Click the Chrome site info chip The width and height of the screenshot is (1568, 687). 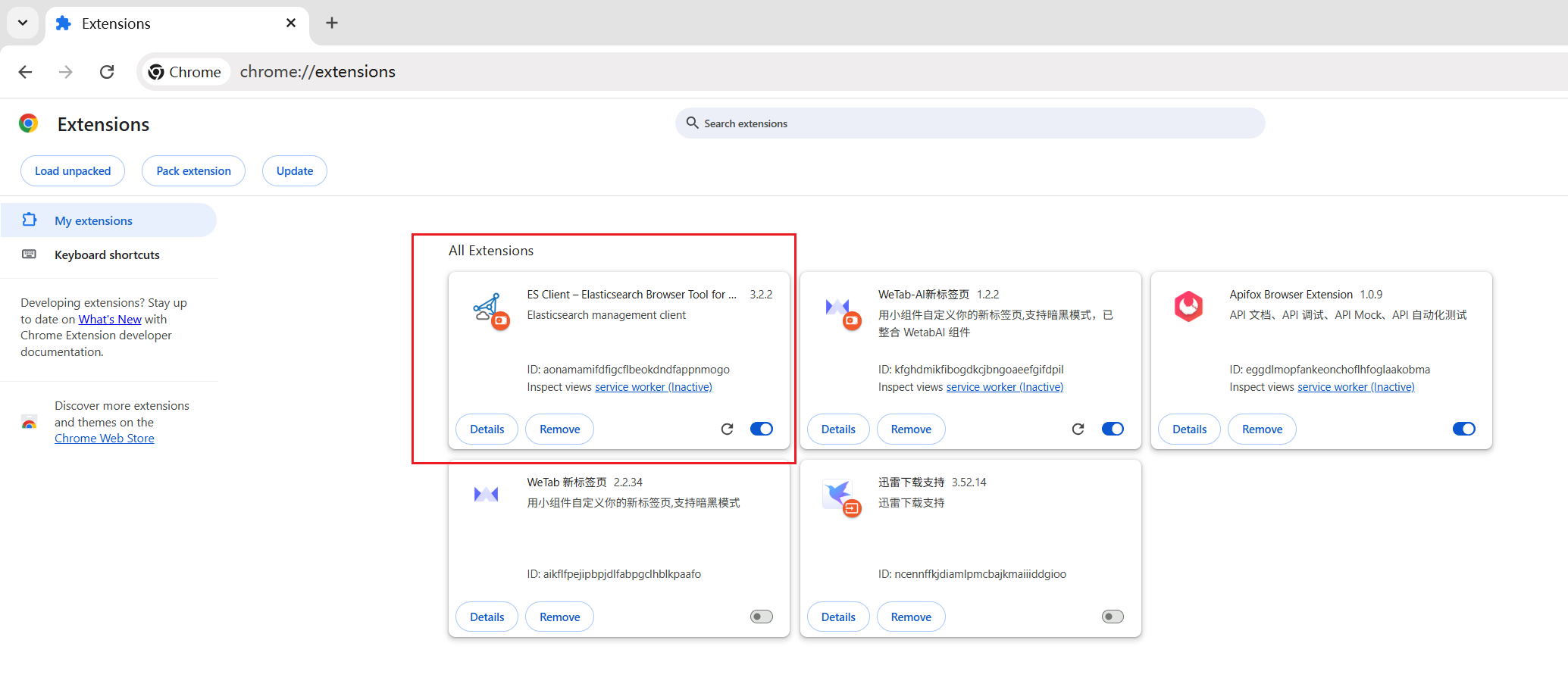click(185, 72)
